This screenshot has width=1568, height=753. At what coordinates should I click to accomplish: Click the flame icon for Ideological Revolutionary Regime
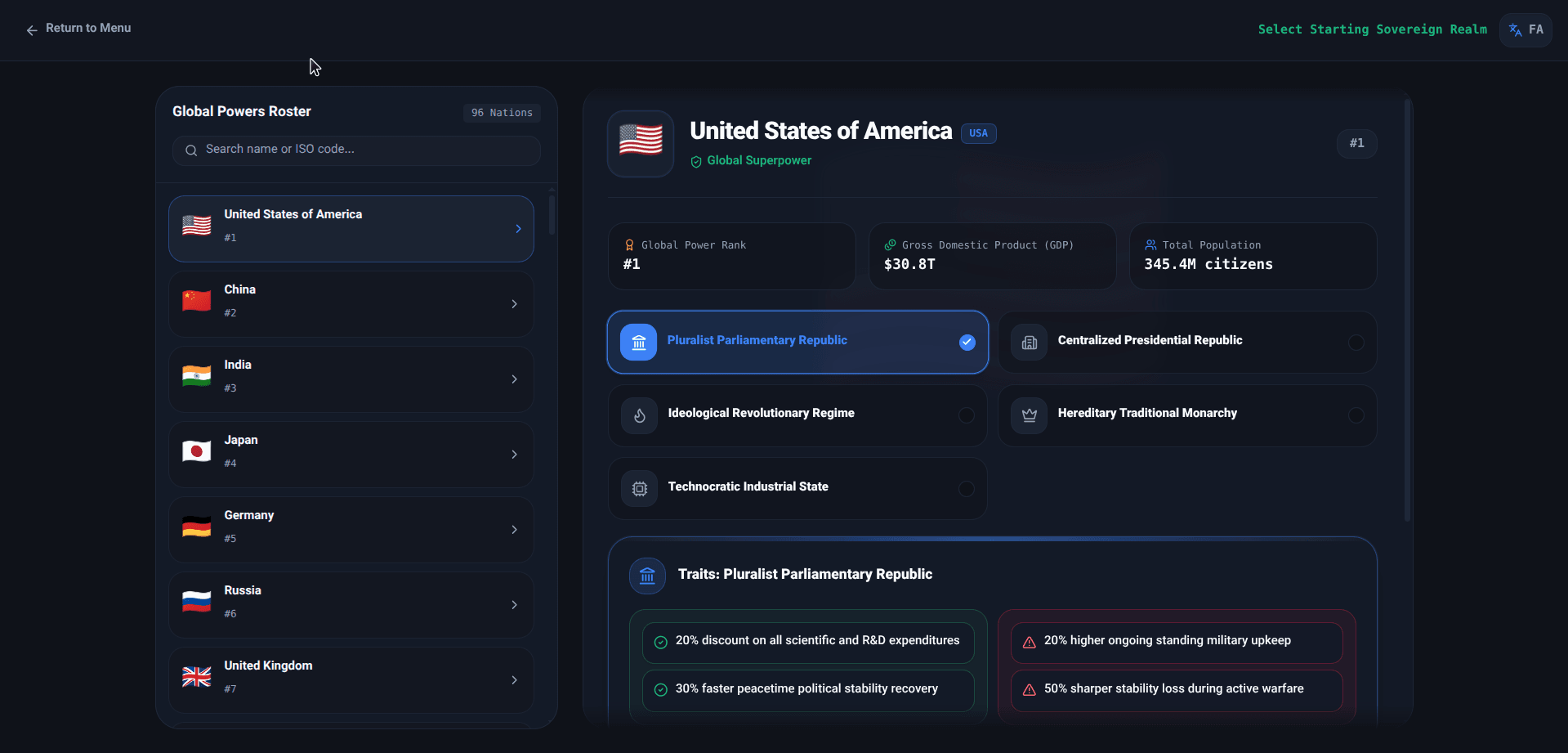click(x=640, y=415)
